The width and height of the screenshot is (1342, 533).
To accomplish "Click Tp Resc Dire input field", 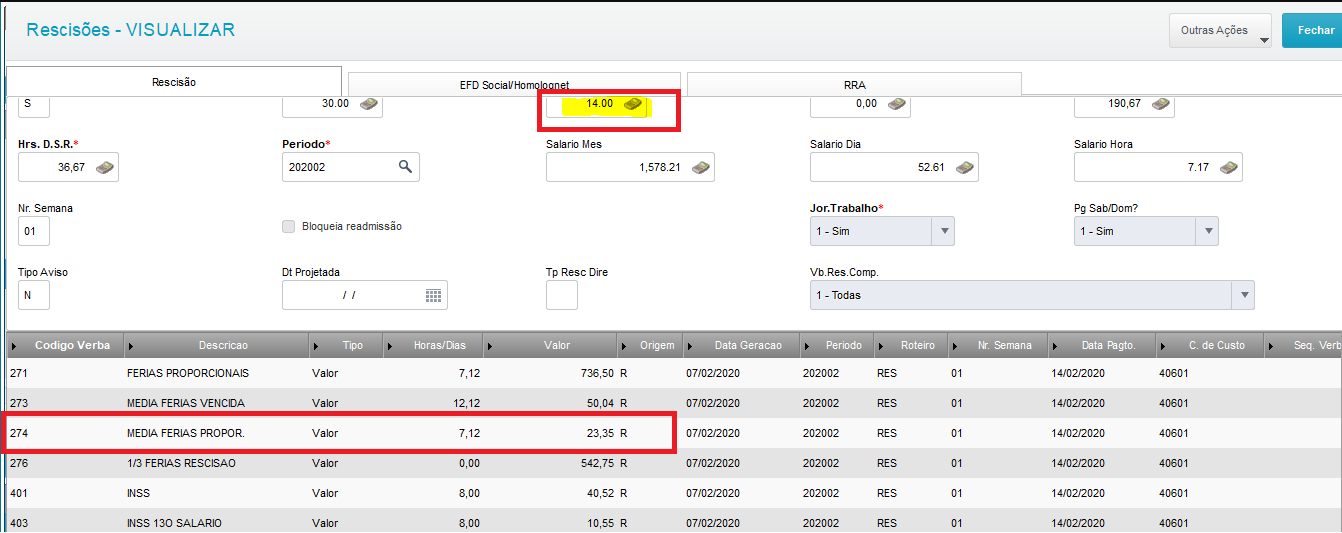I will (x=562, y=295).
